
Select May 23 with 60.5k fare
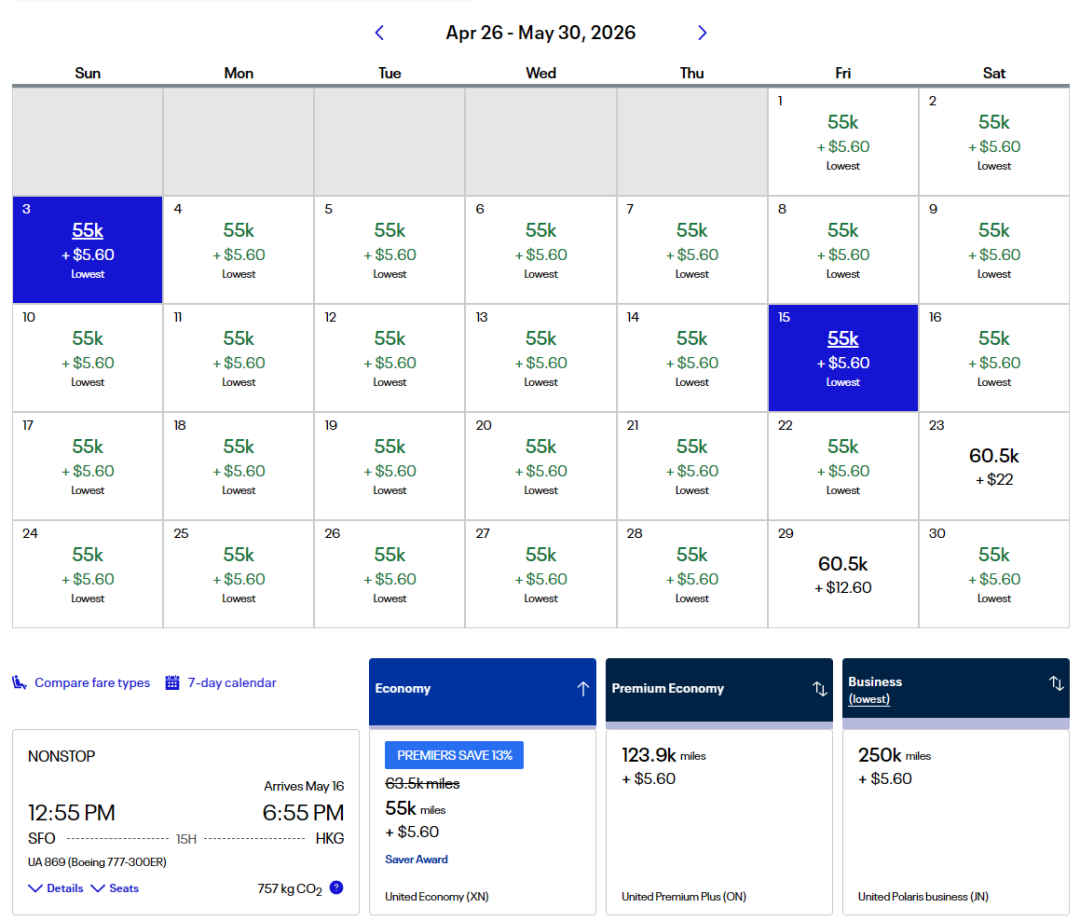(993, 466)
